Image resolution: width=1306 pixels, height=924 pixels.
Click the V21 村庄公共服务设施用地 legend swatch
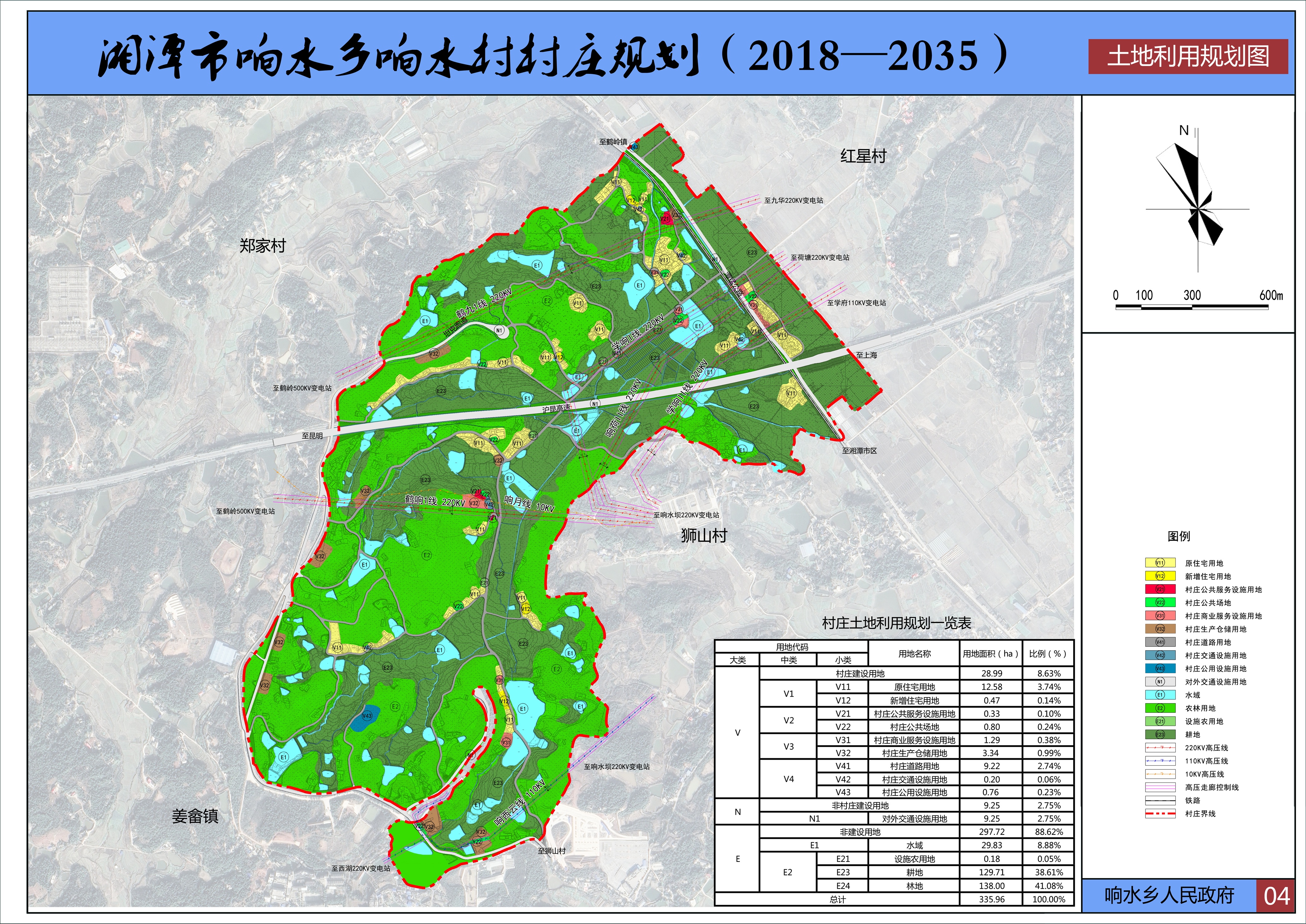pyautogui.click(x=1160, y=589)
